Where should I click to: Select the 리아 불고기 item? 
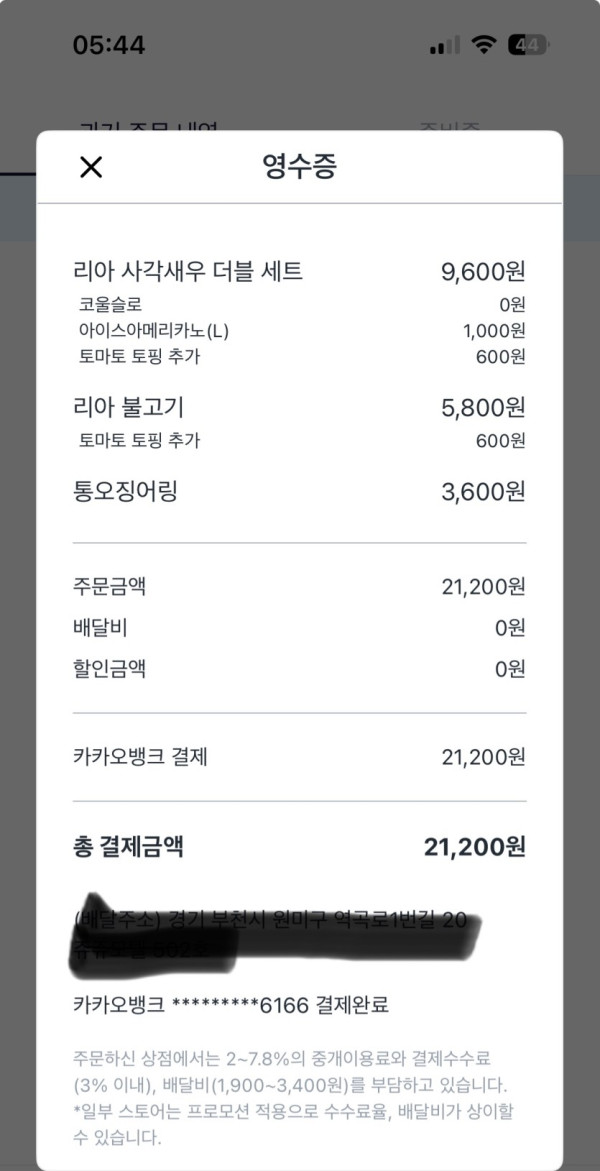pos(128,407)
